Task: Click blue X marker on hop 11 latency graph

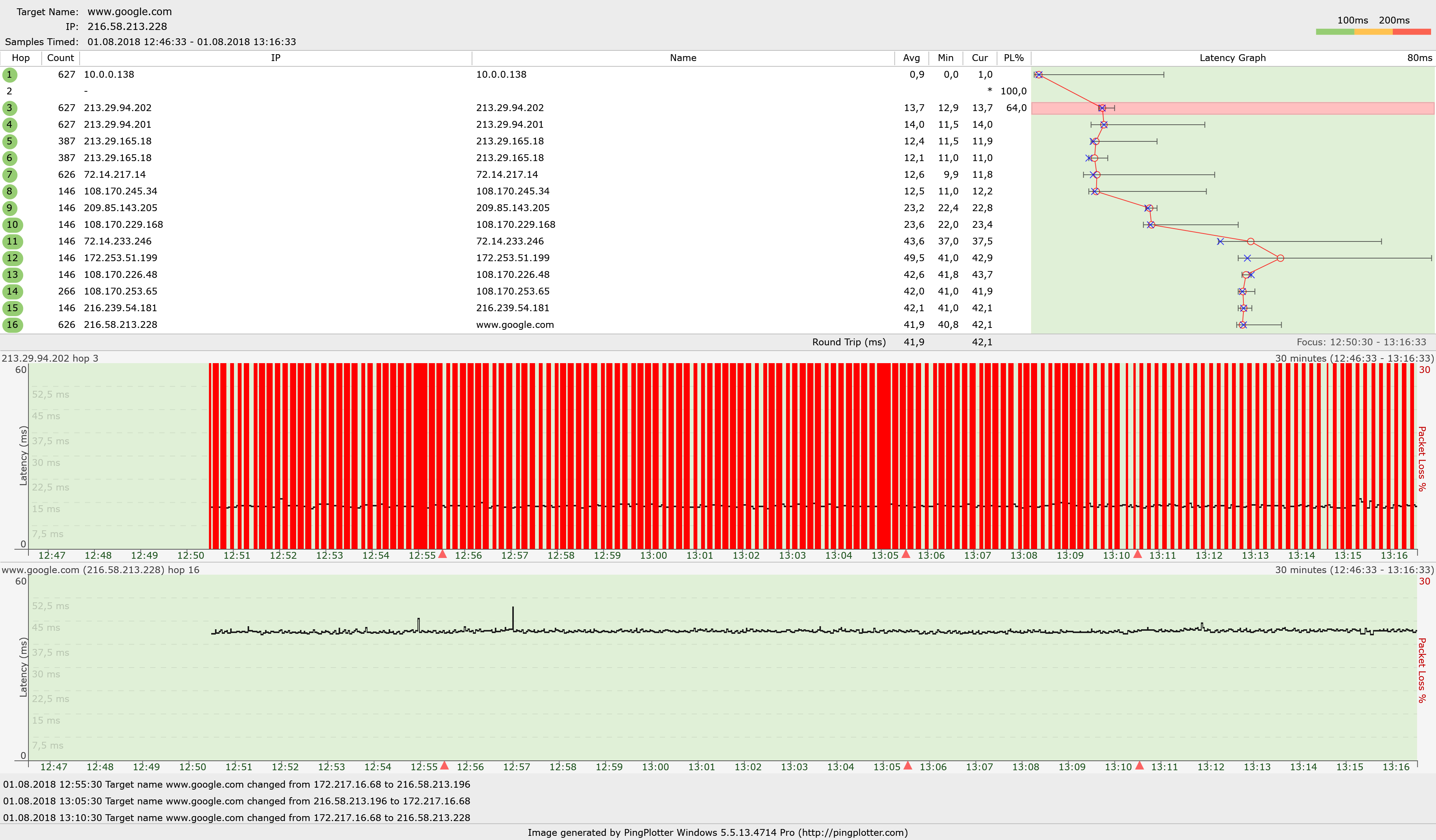Action: click(1220, 241)
